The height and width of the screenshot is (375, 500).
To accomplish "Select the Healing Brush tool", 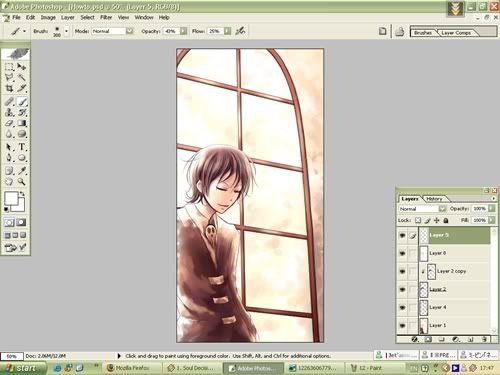I will (9, 102).
